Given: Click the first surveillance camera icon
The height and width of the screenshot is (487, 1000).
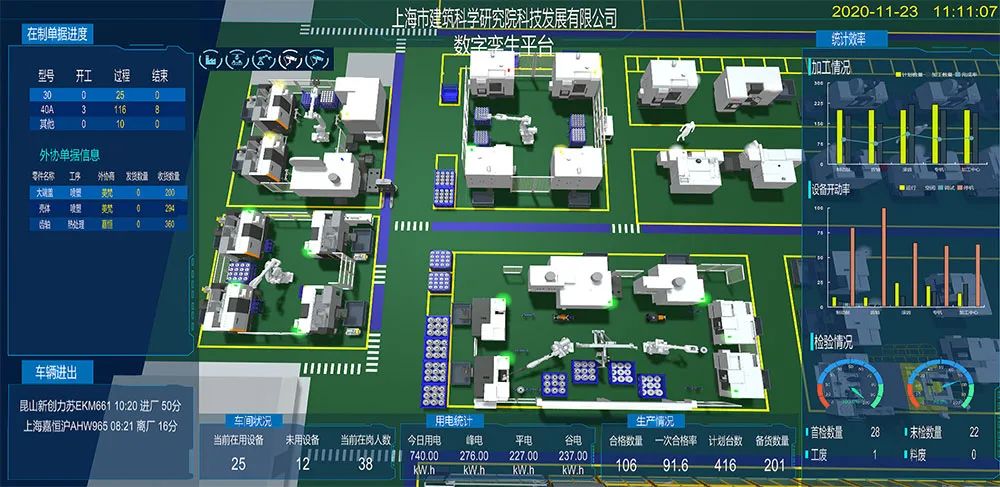Looking at the screenshot, I should click(292, 59).
